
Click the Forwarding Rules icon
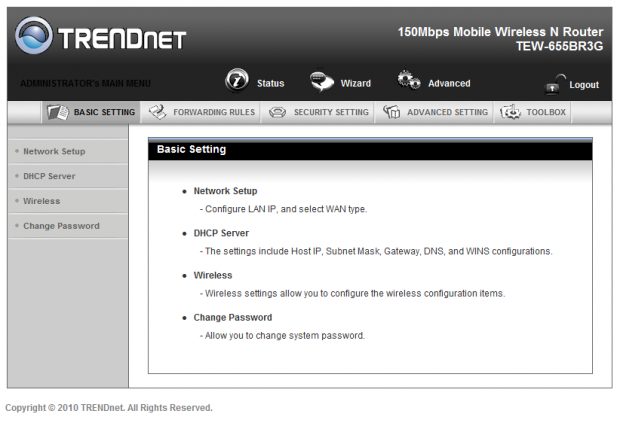click(x=157, y=112)
